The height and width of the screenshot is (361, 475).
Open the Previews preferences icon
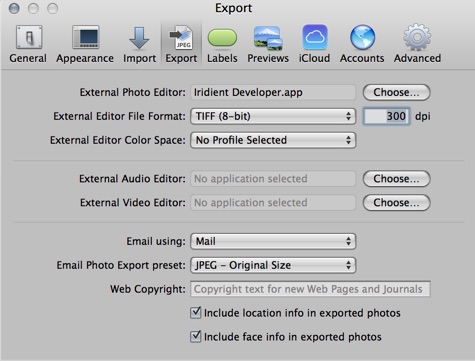(268, 38)
